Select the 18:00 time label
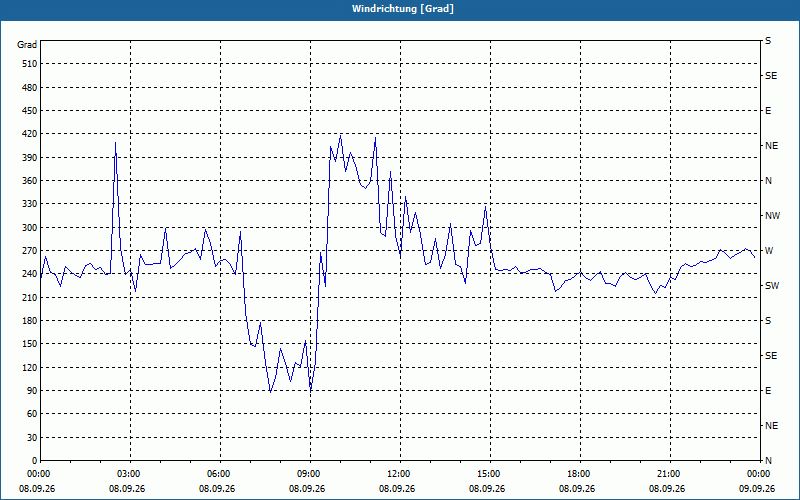The width and height of the screenshot is (800, 500). 580,473
